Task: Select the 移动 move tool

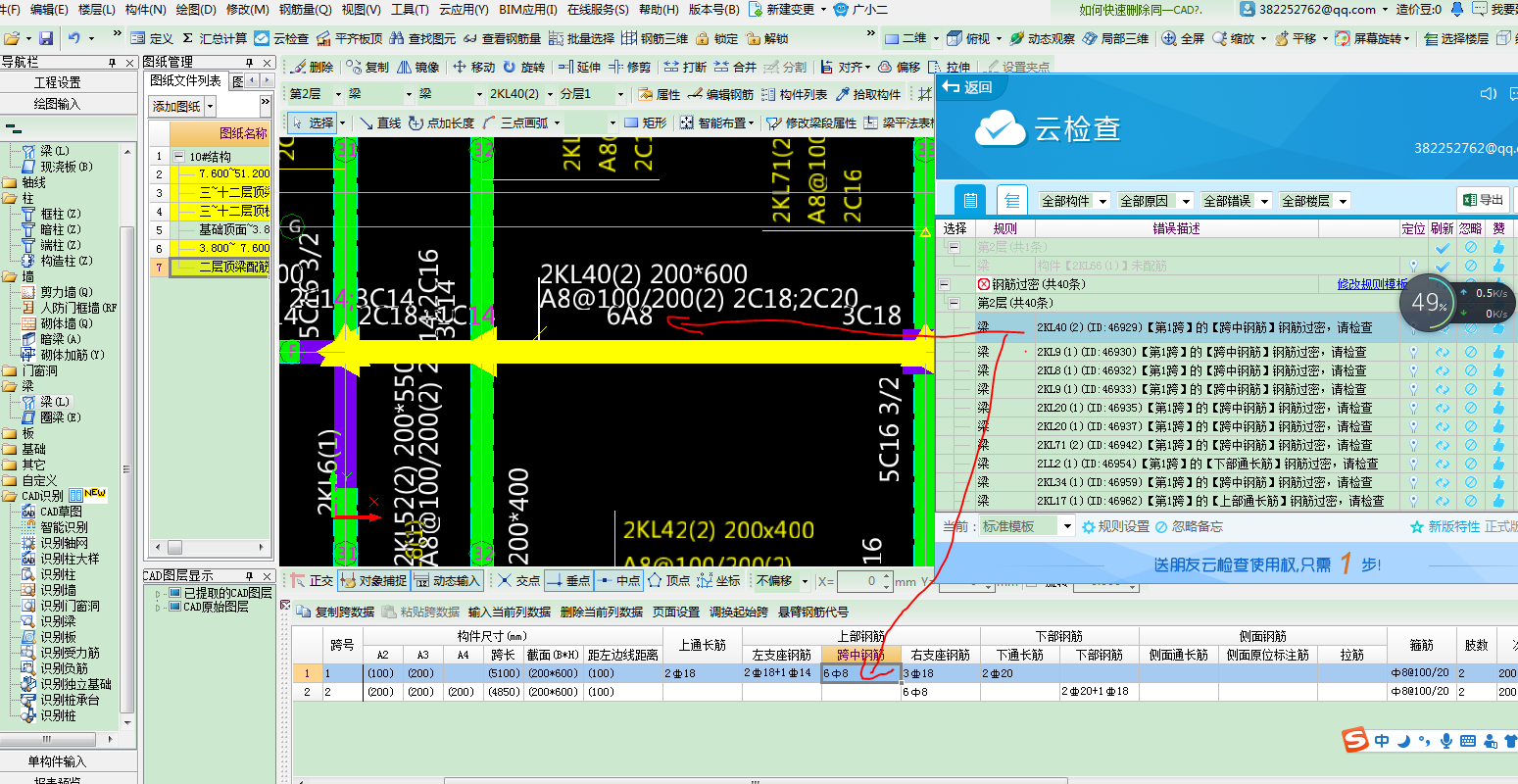Action: [x=474, y=67]
